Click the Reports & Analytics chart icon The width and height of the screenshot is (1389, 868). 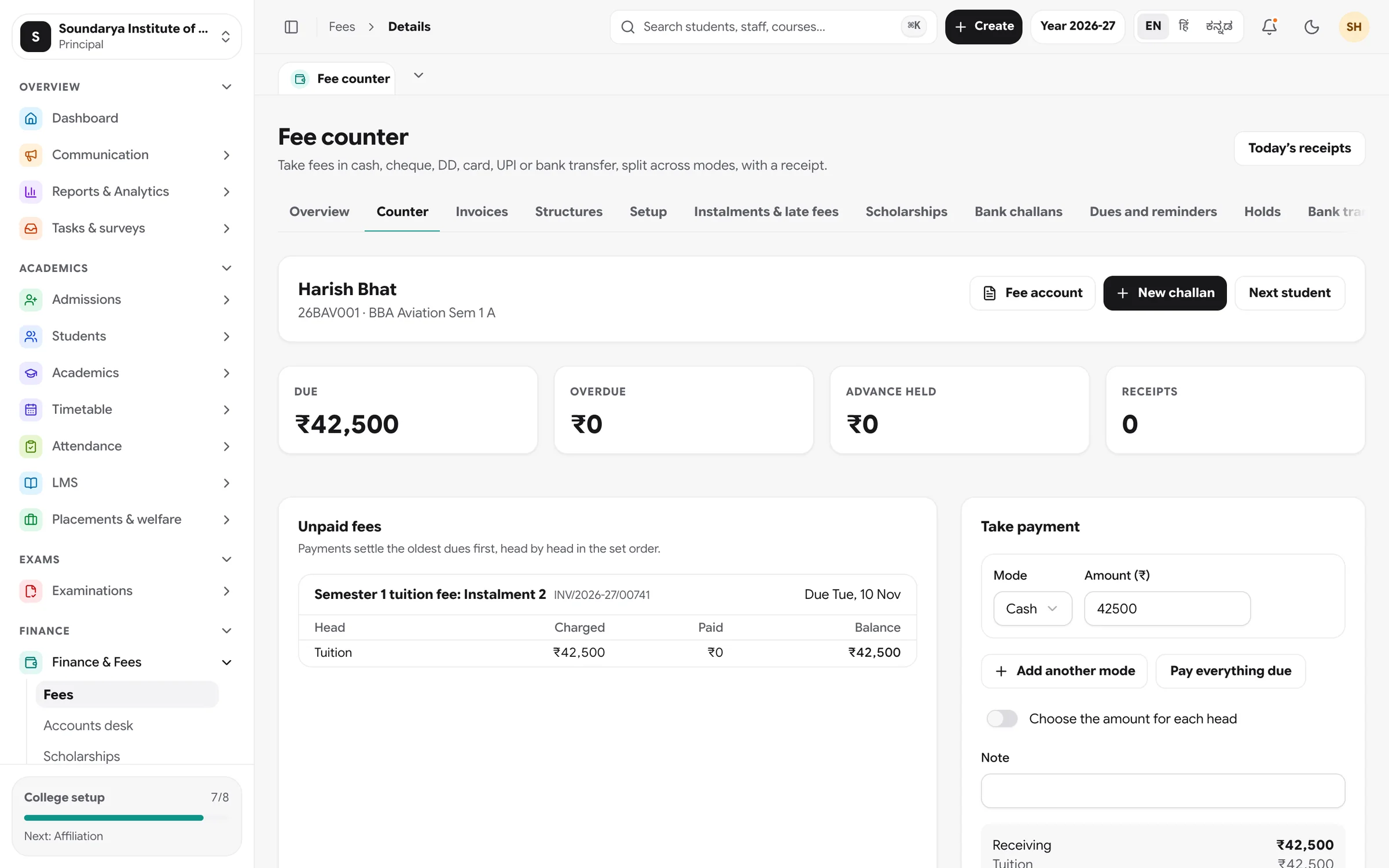pos(31,192)
